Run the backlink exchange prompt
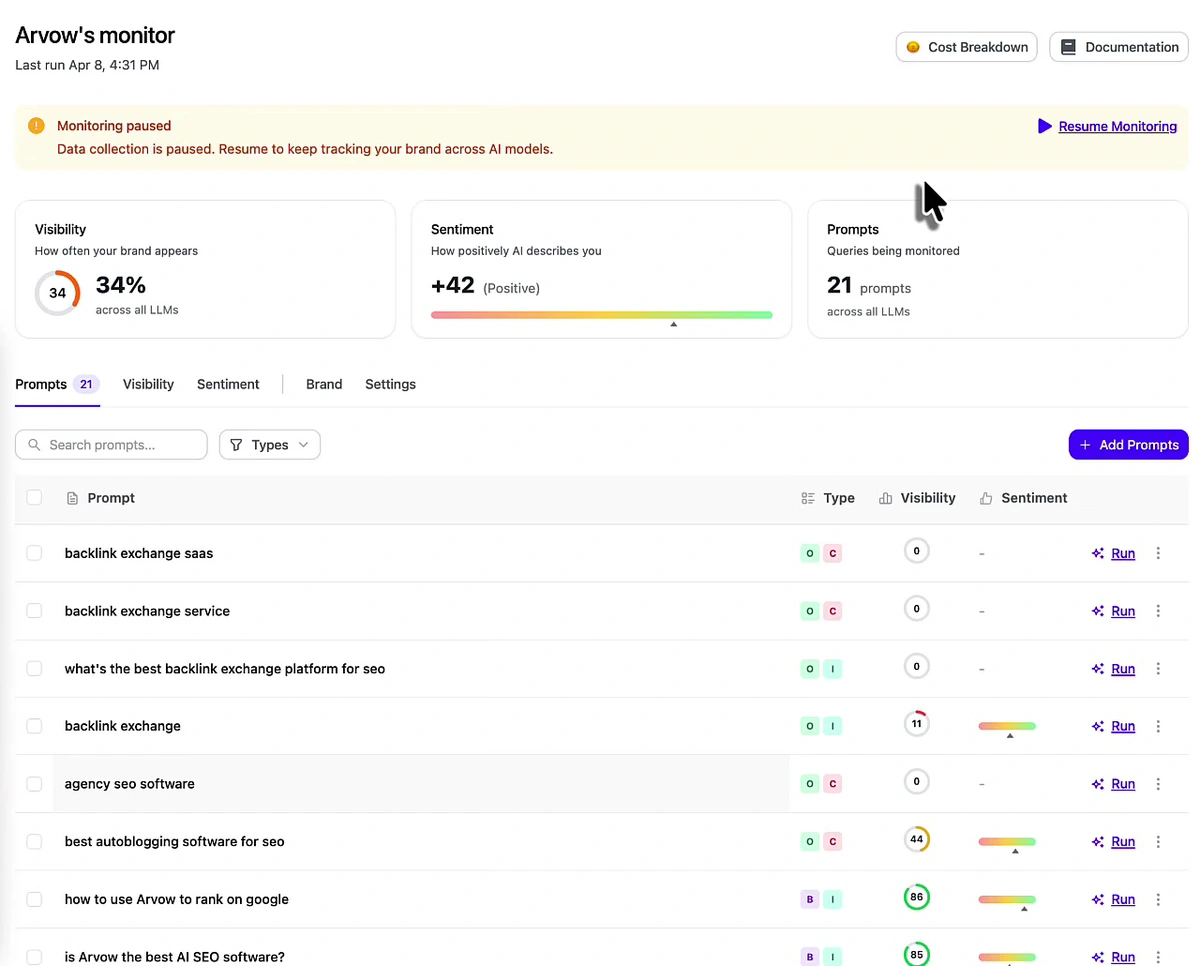Screen dimensions: 1200x966 point(1123,726)
